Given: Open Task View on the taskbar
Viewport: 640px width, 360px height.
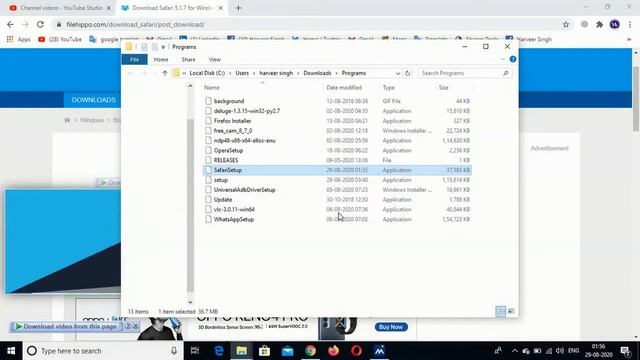Looking at the screenshot, I should (x=195, y=351).
